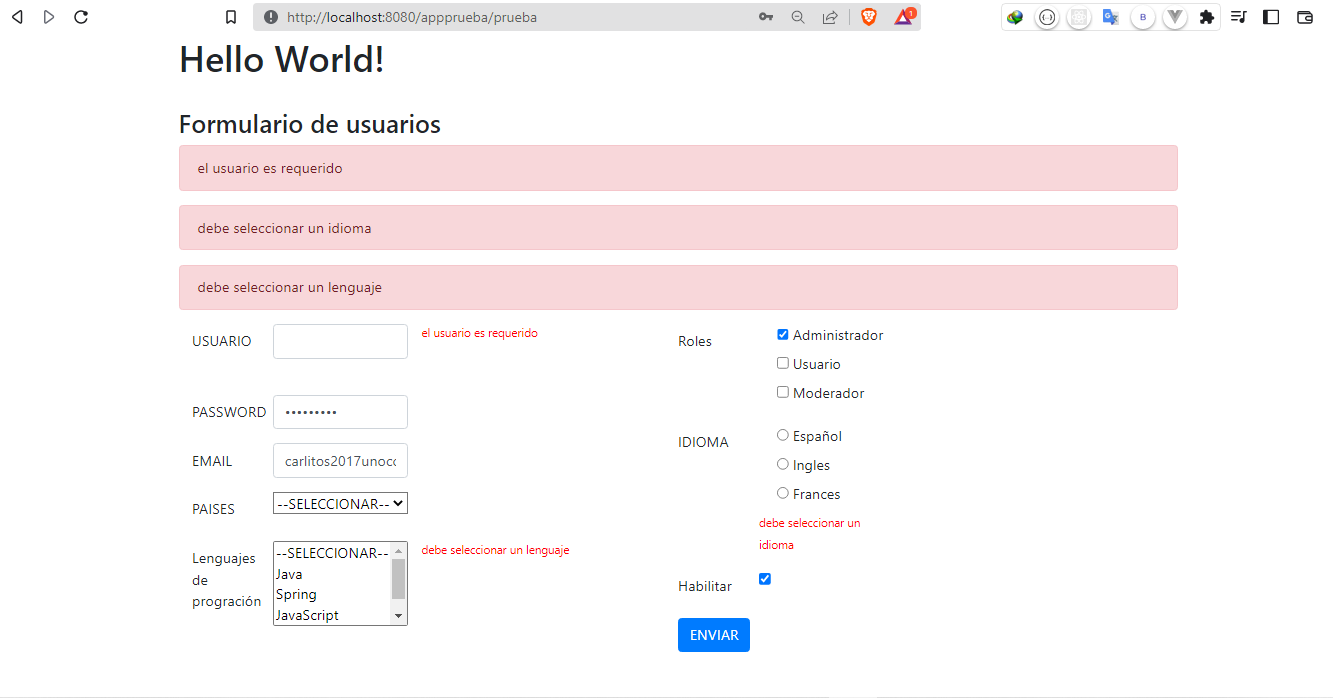Open the Vue DevTools extension icon
The height and width of the screenshot is (698, 1333).
1174,17
